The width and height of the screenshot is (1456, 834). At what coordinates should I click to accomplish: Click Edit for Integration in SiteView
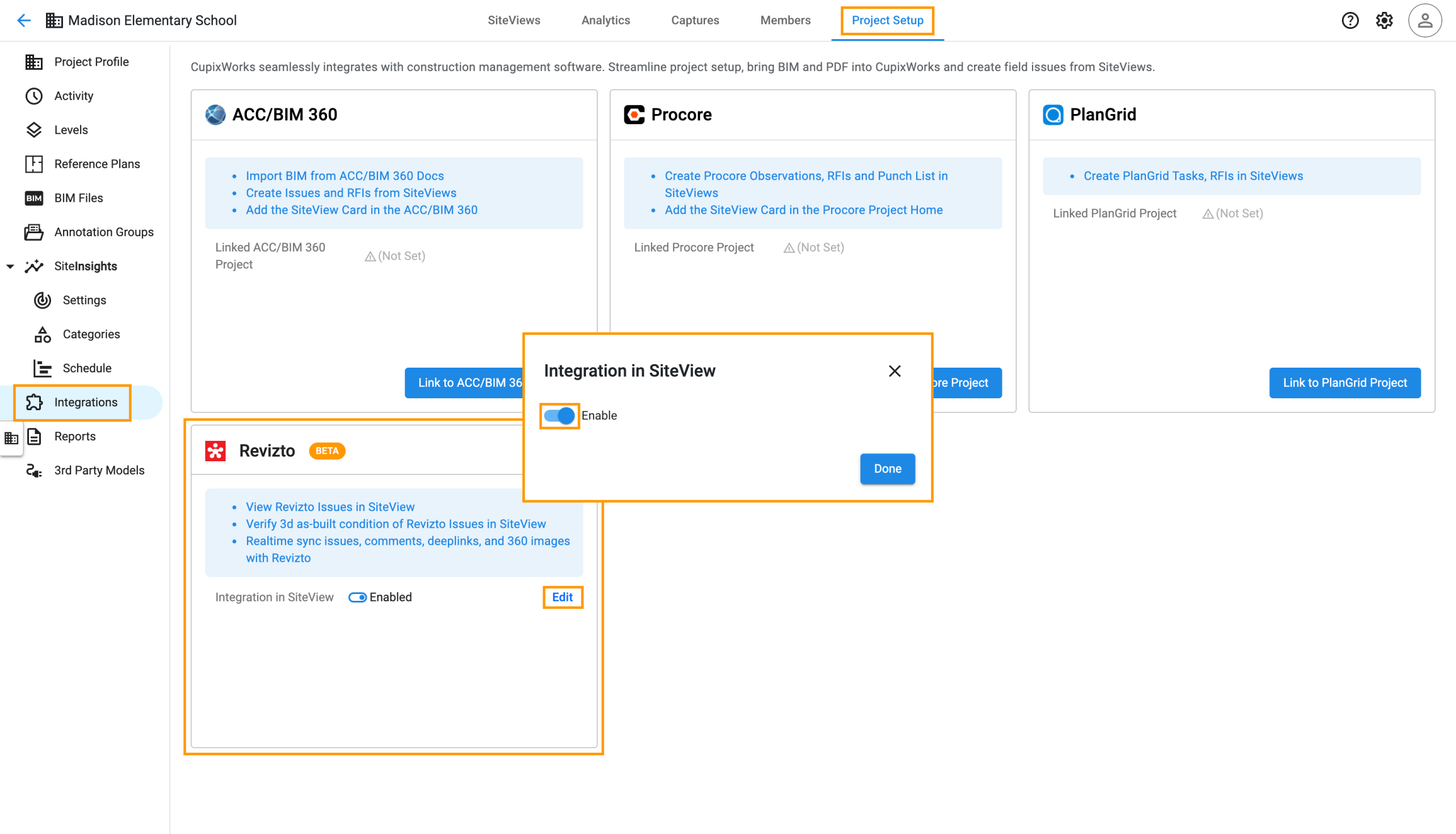[x=562, y=597]
